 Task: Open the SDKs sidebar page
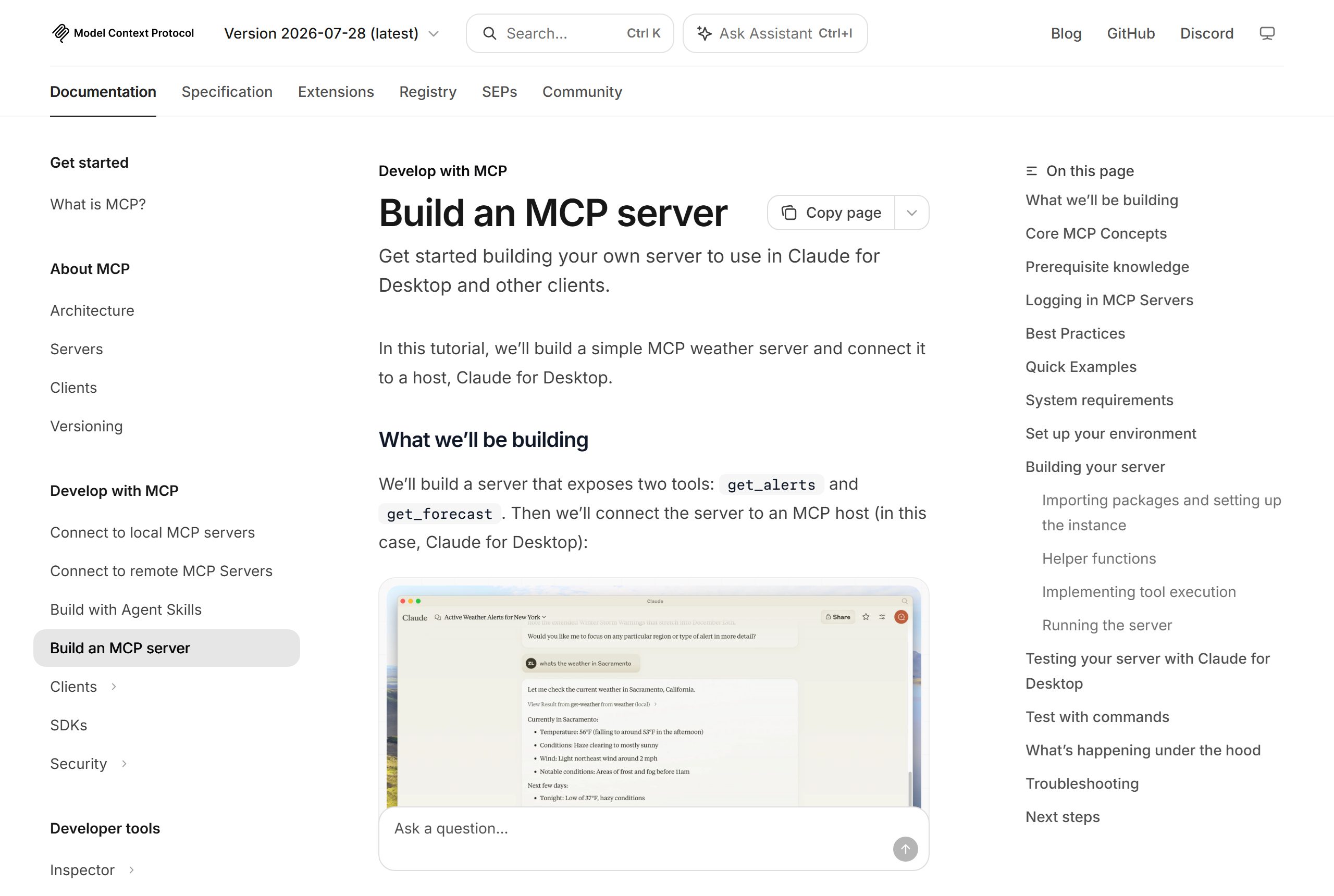coord(69,725)
